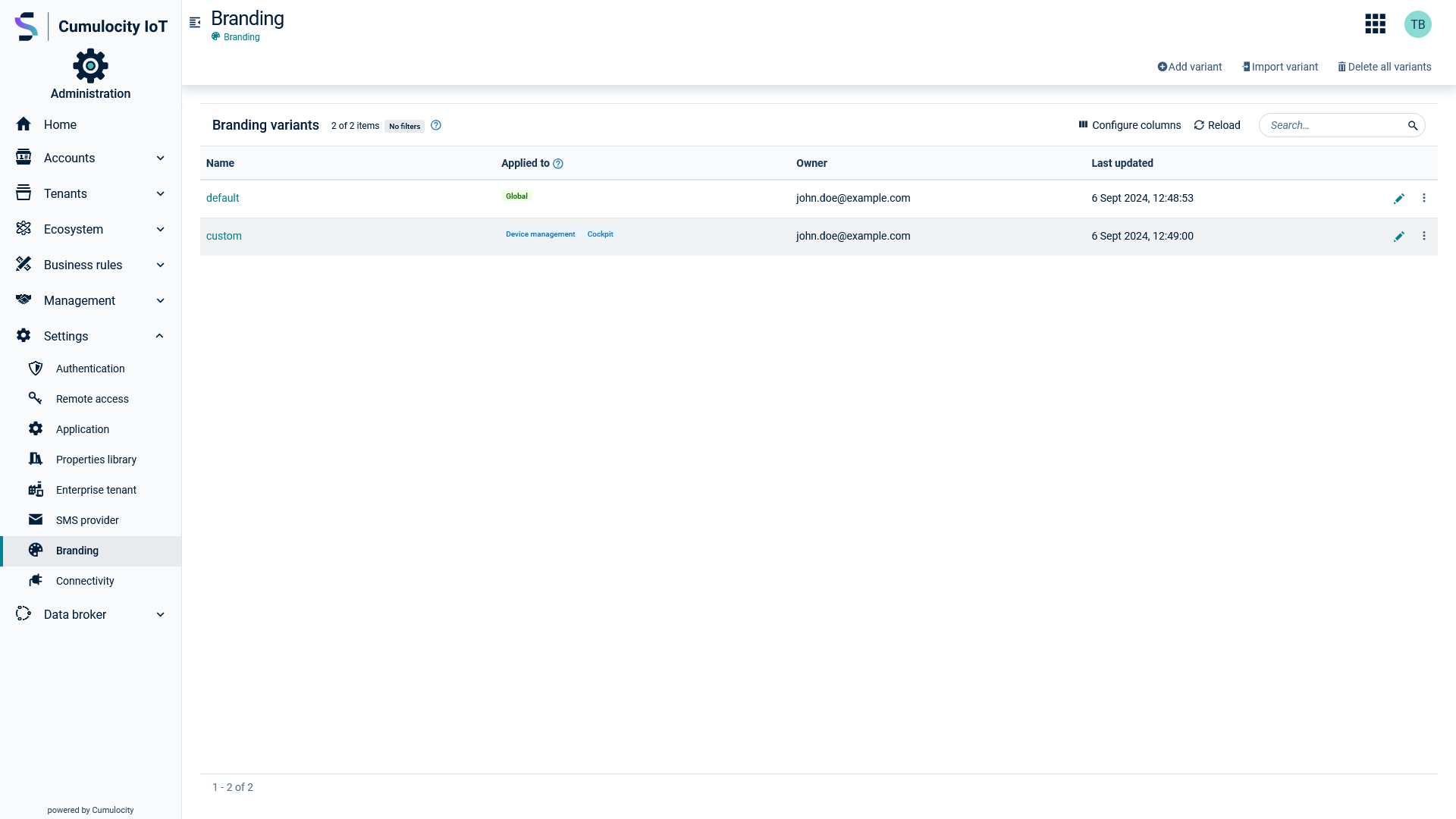Open Remote access settings

(90, 399)
